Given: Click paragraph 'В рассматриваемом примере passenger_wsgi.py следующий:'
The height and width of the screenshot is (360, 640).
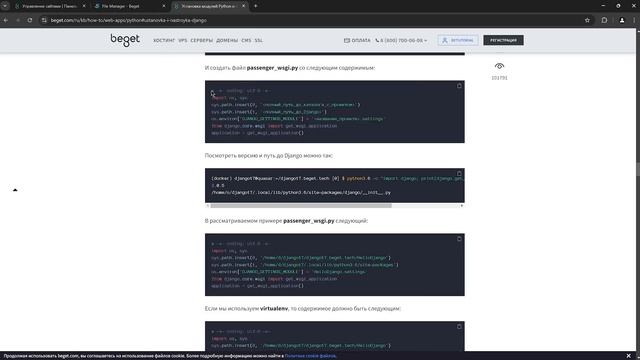Looking at the screenshot, I should (286, 221).
